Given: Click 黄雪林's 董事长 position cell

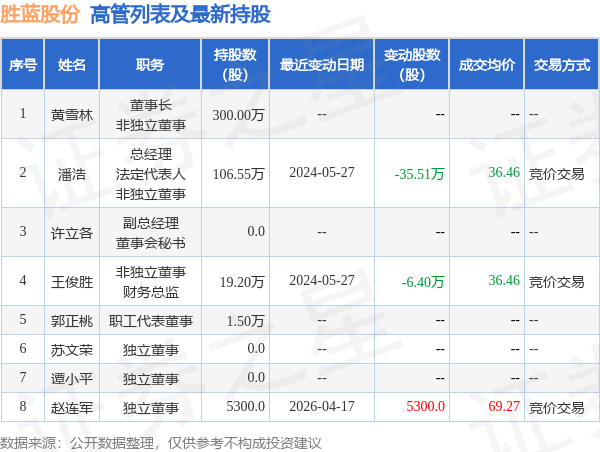Looking at the screenshot, I should coord(150,115).
